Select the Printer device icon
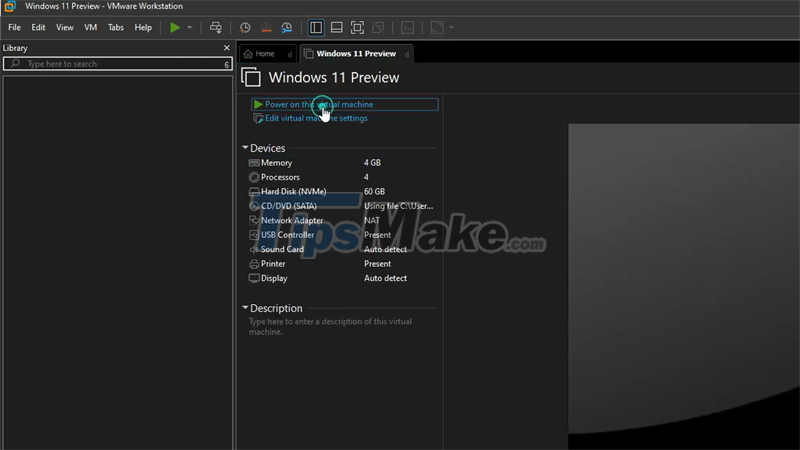This screenshot has height=450, width=800. (254, 264)
